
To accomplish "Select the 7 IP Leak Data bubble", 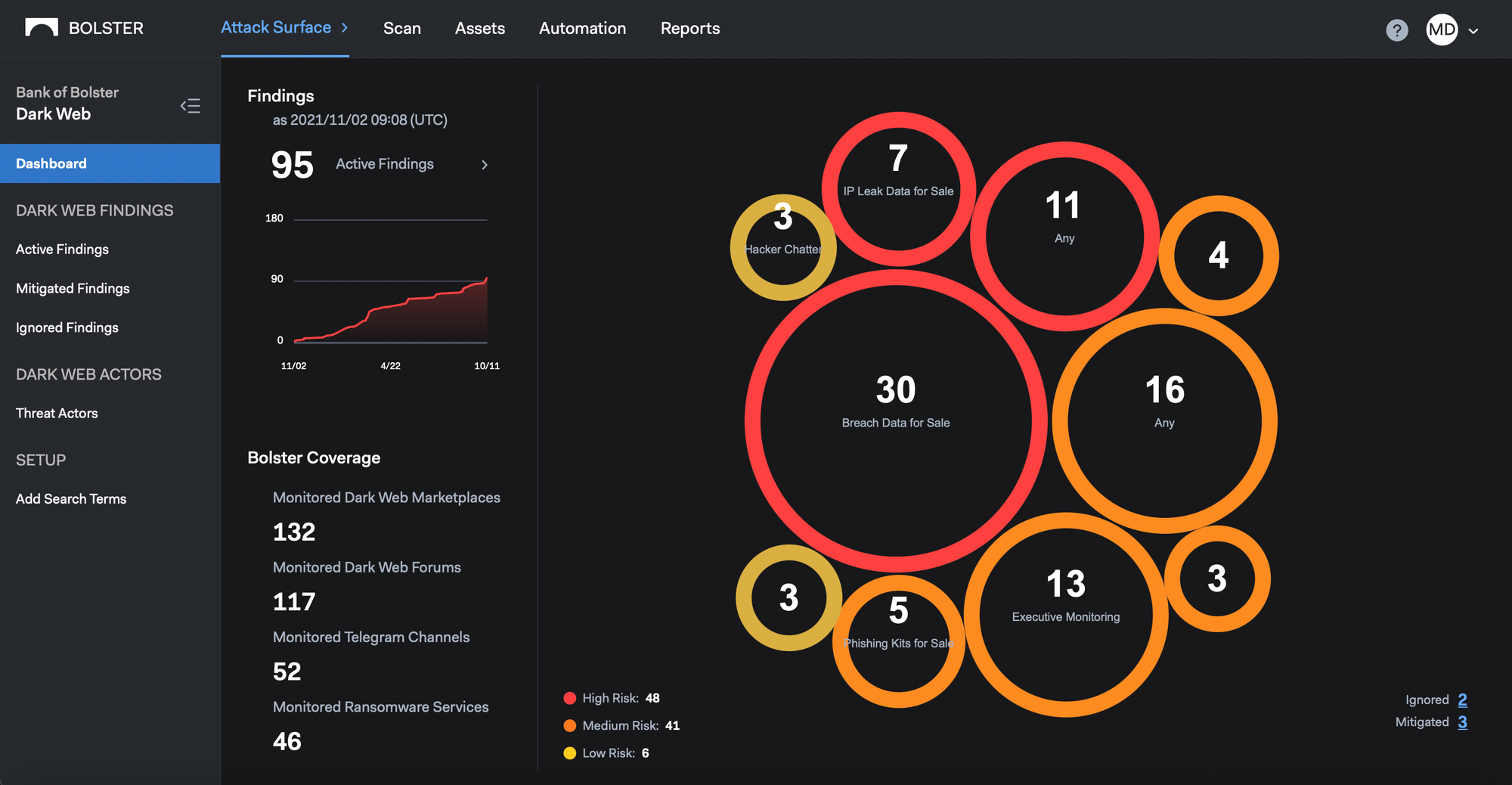I will pyautogui.click(x=898, y=189).
